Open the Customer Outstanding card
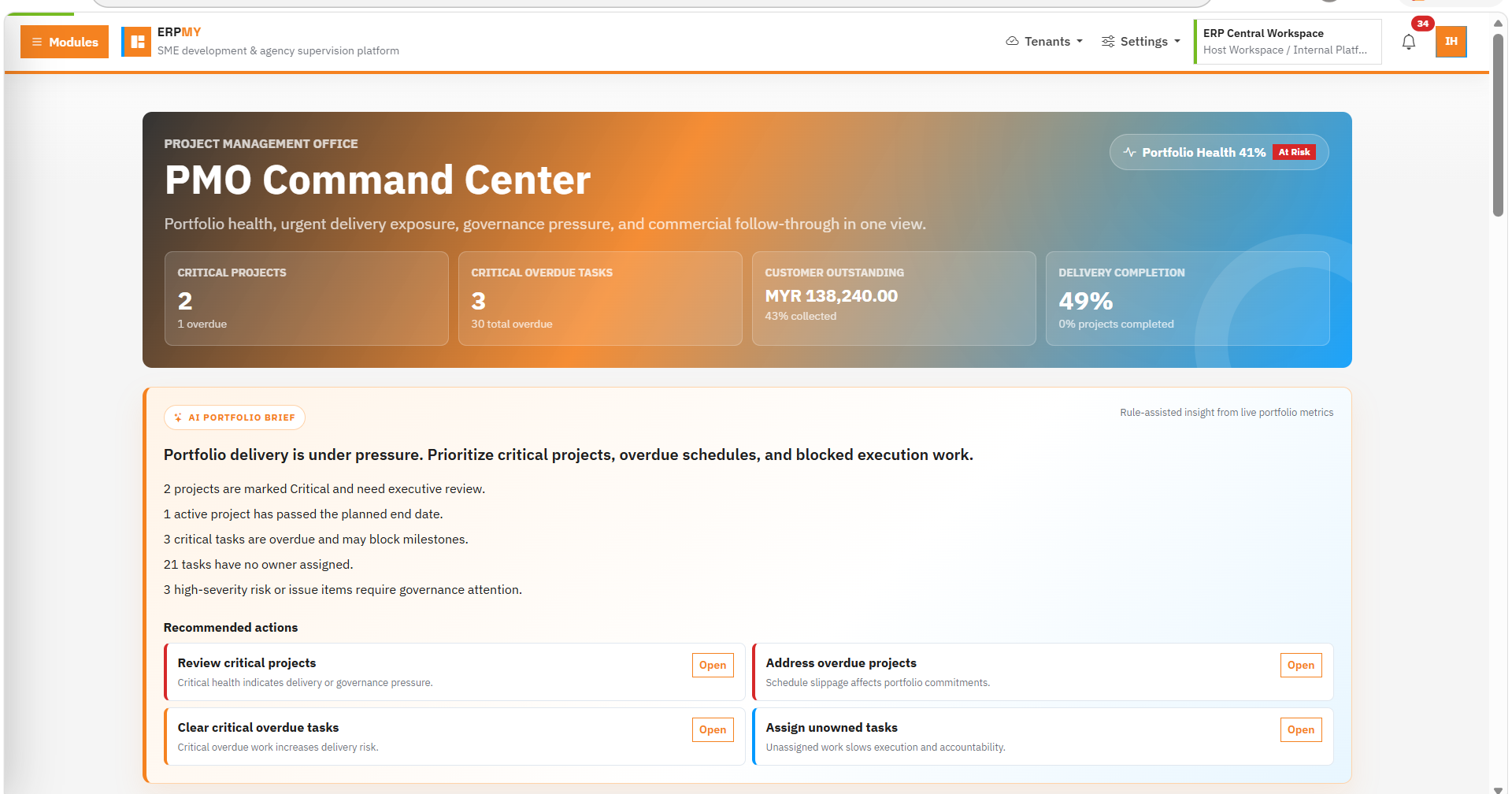 point(894,299)
